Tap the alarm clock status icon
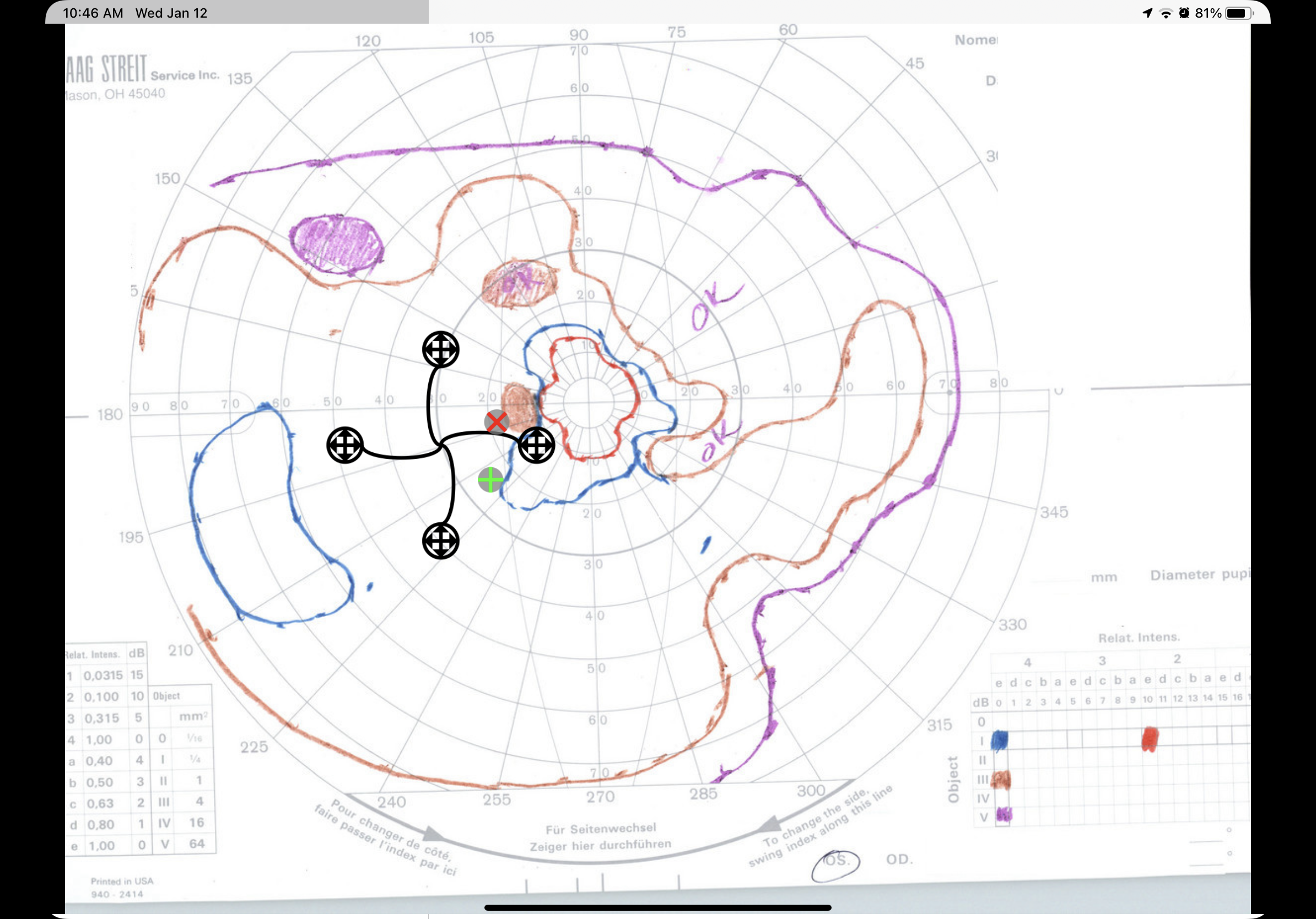1316x919 pixels. click(x=1184, y=13)
